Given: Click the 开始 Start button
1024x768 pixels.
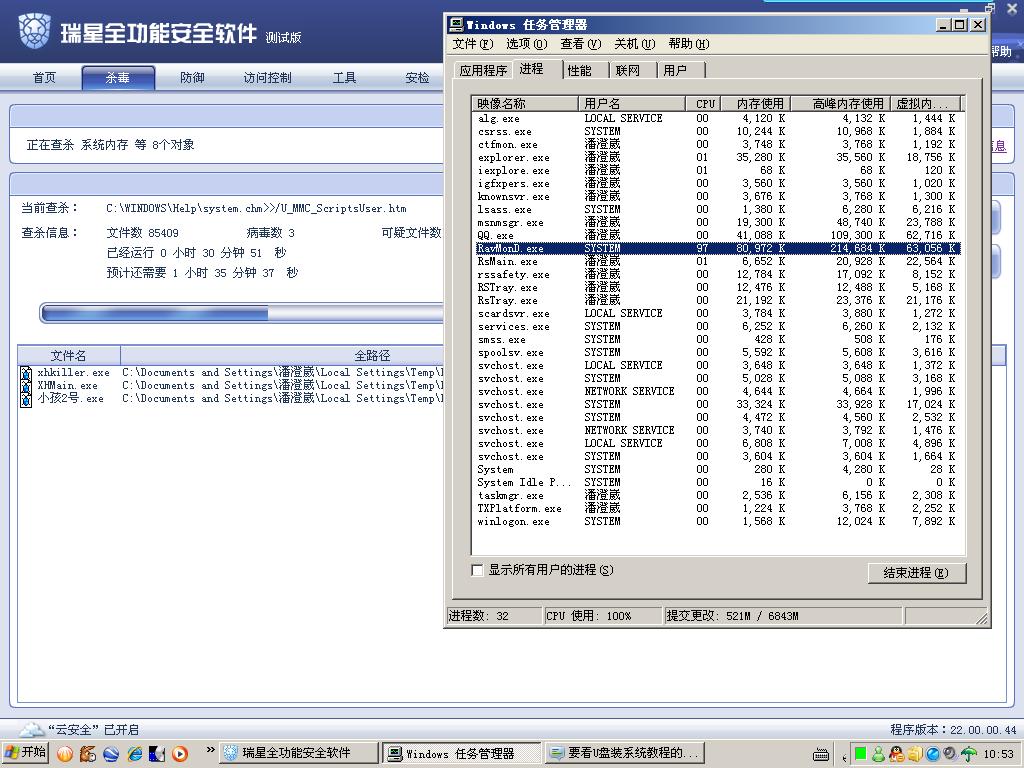Looking at the screenshot, I should tap(25, 753).
